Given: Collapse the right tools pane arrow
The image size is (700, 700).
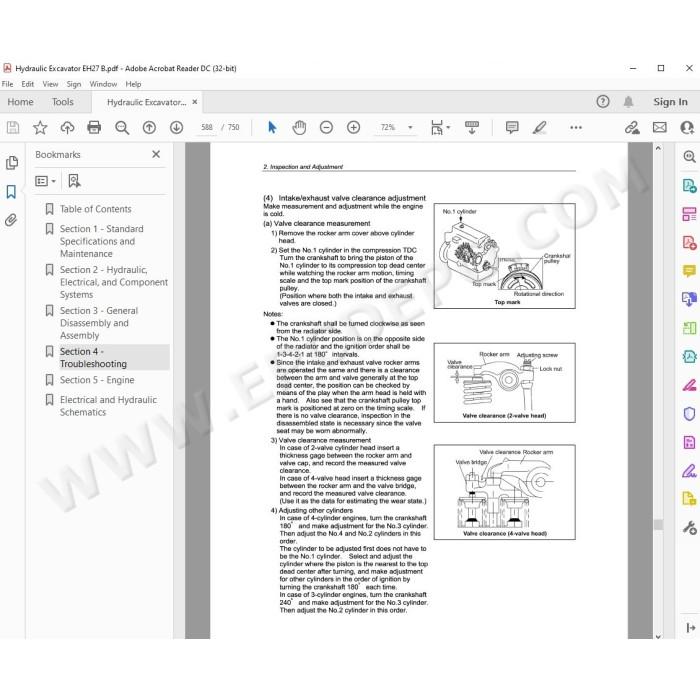Looking at the screenshot, I should [690, 628].
